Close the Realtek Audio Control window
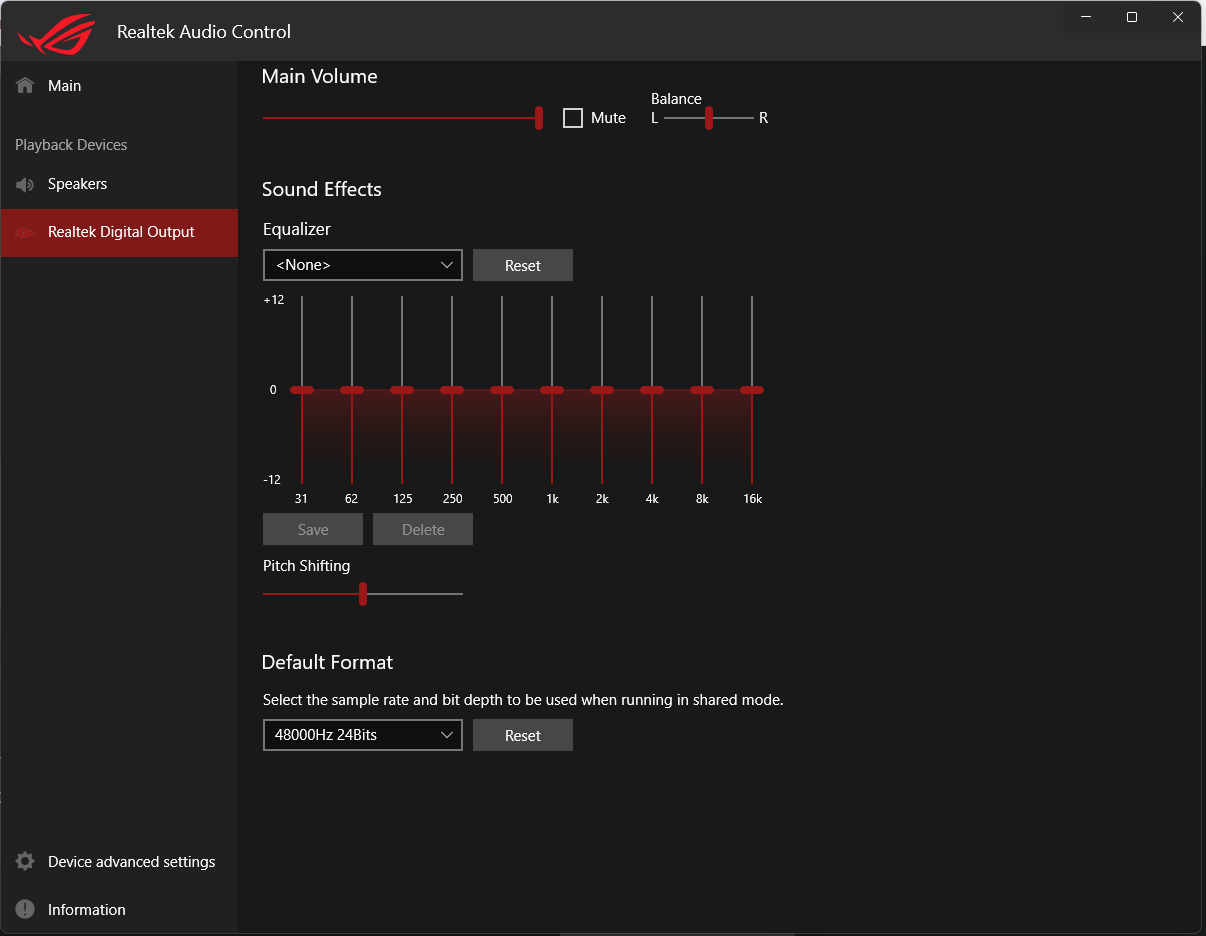 (x=1178, y=17)
